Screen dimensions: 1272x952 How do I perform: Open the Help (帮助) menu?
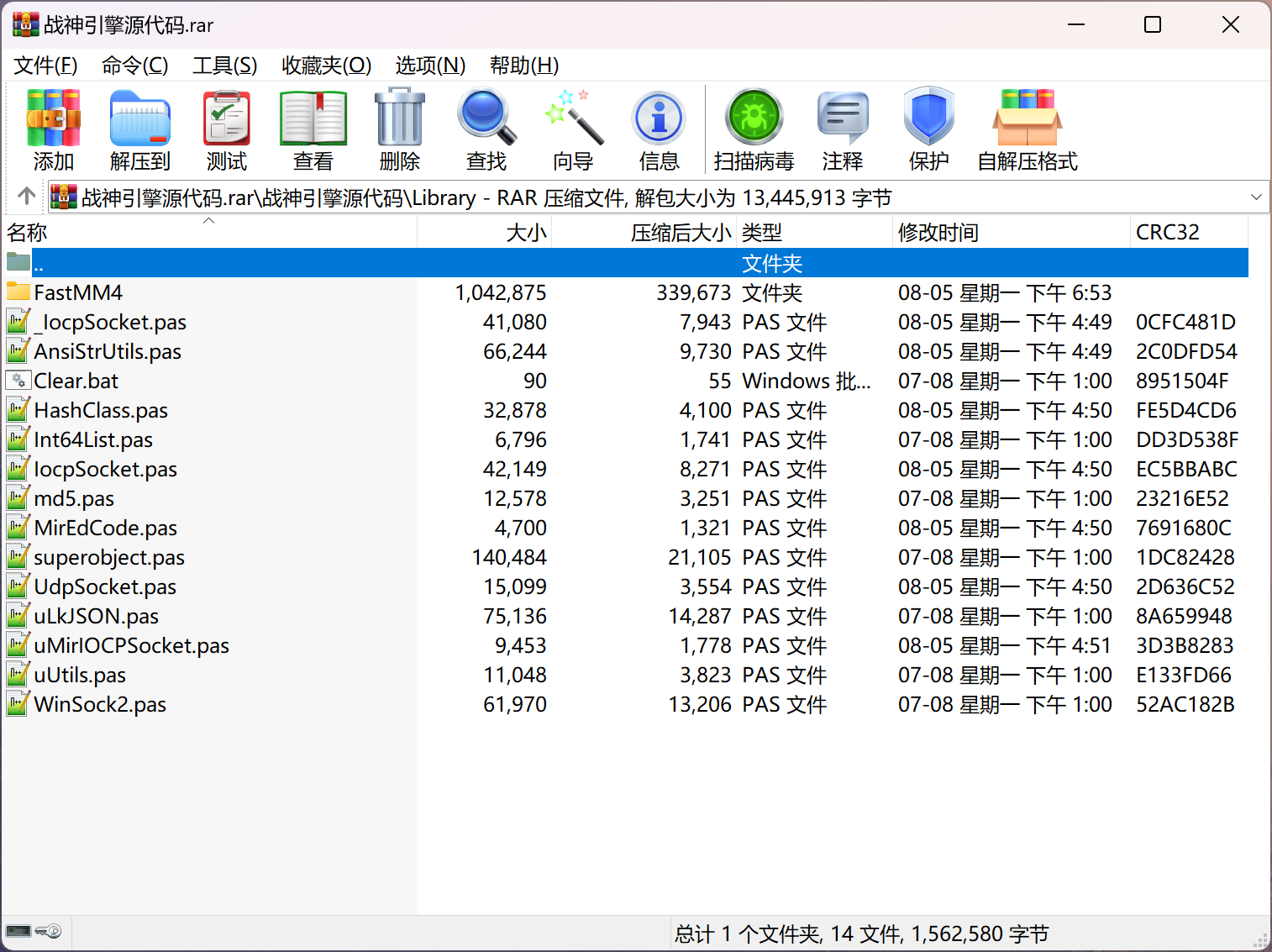click(524, 65)
